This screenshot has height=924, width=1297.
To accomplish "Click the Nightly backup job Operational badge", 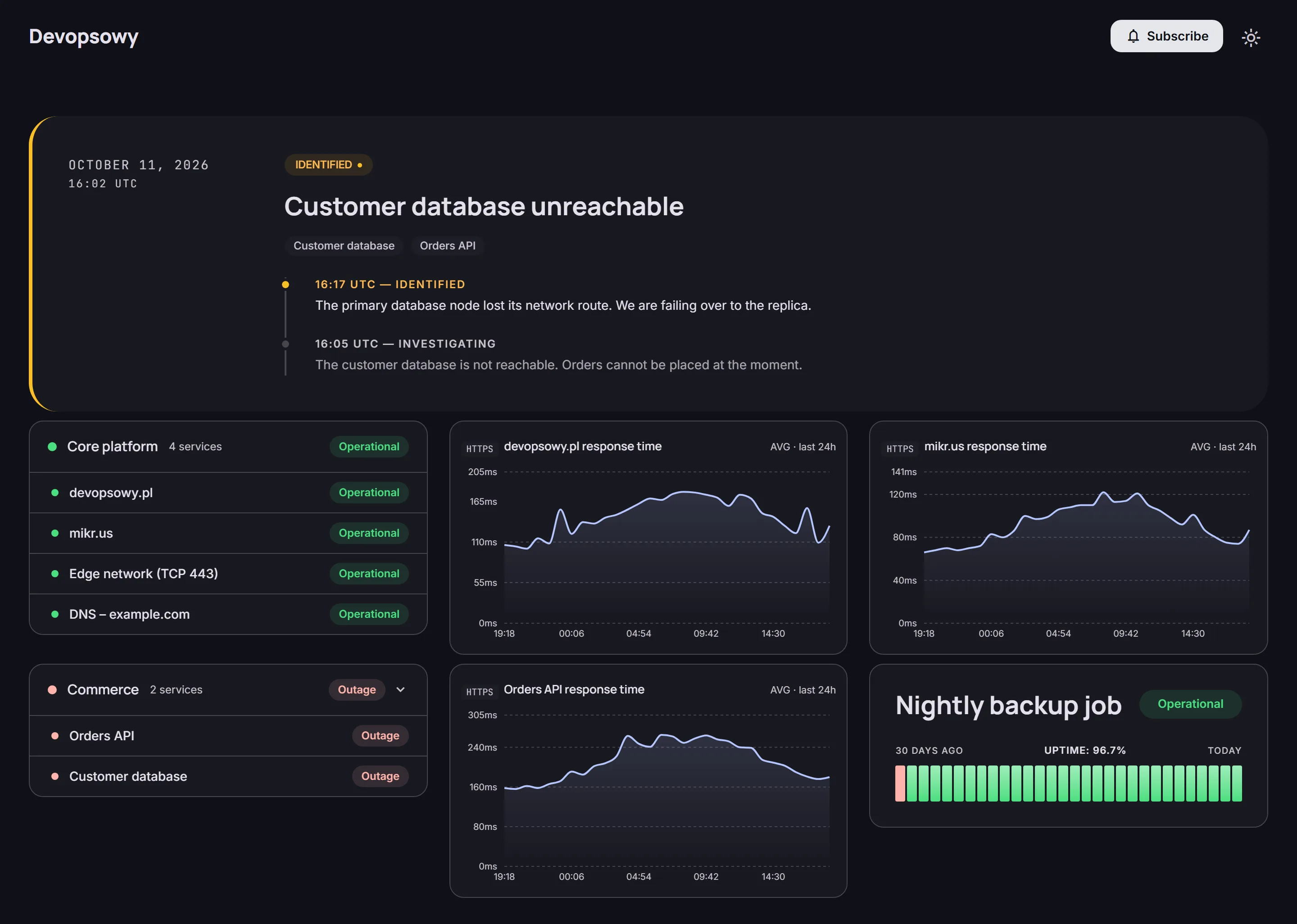I will 1190,704.
